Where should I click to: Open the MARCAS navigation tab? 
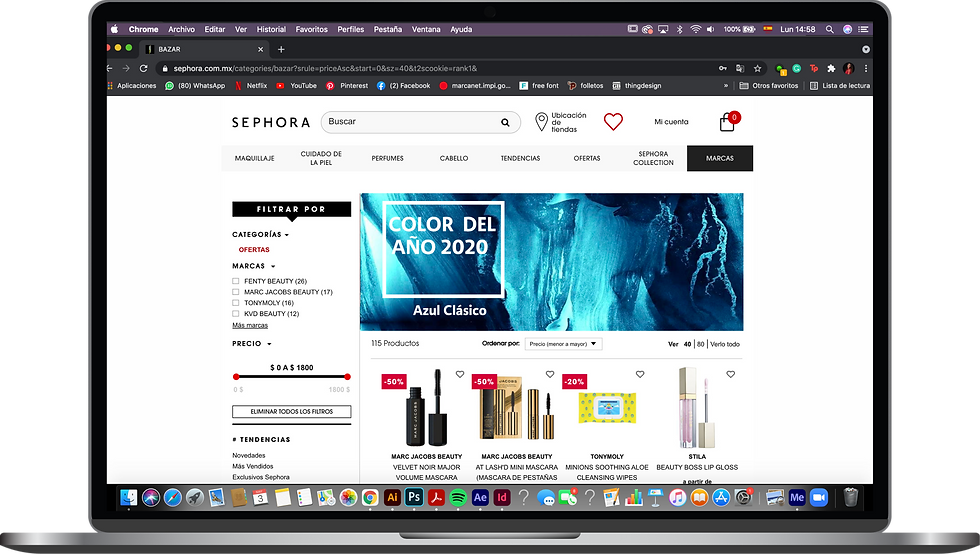tap(720, 158)
